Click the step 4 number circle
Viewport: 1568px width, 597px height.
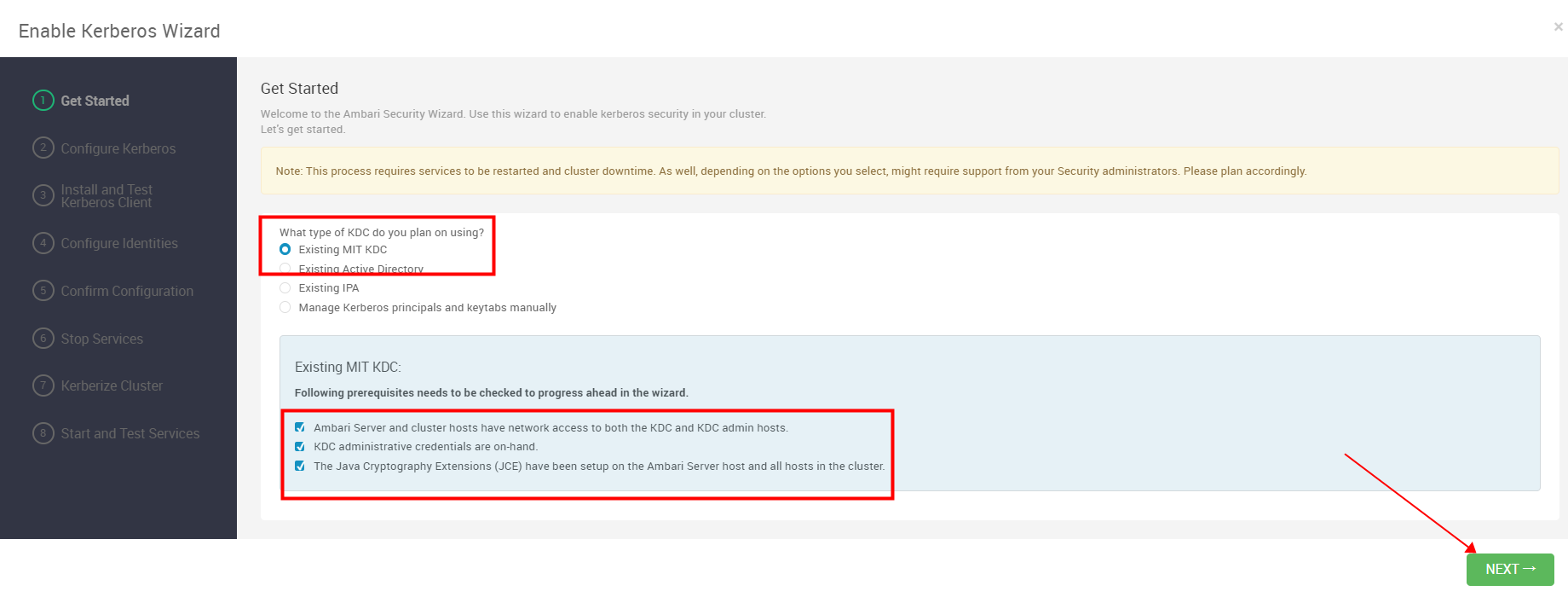coord(43,243)
